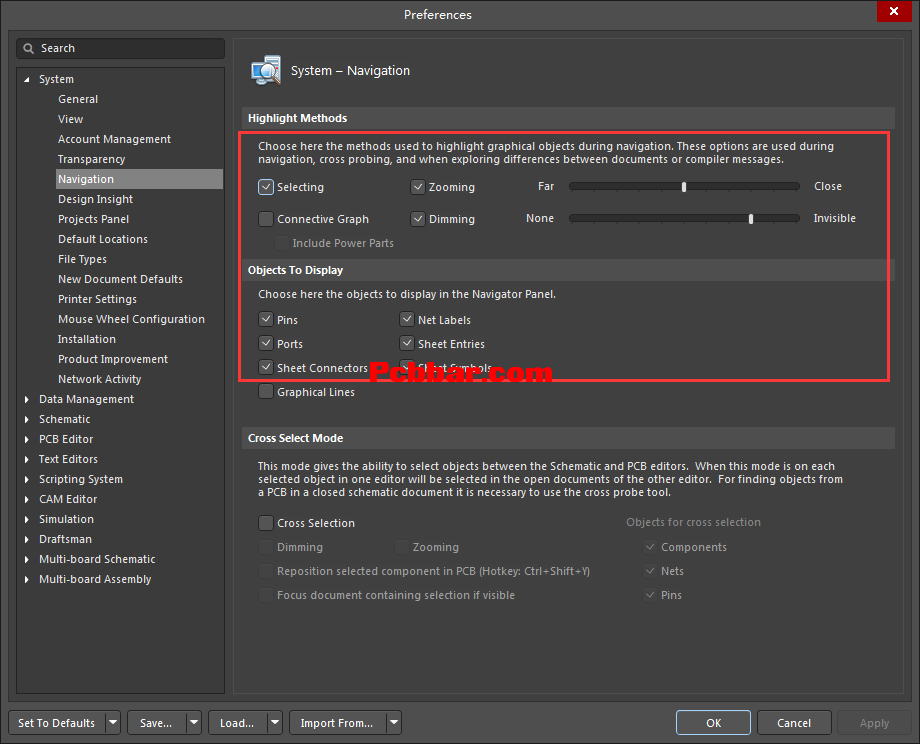Click the search magnifier icon
920x744 pixels.
pos(30,48)
